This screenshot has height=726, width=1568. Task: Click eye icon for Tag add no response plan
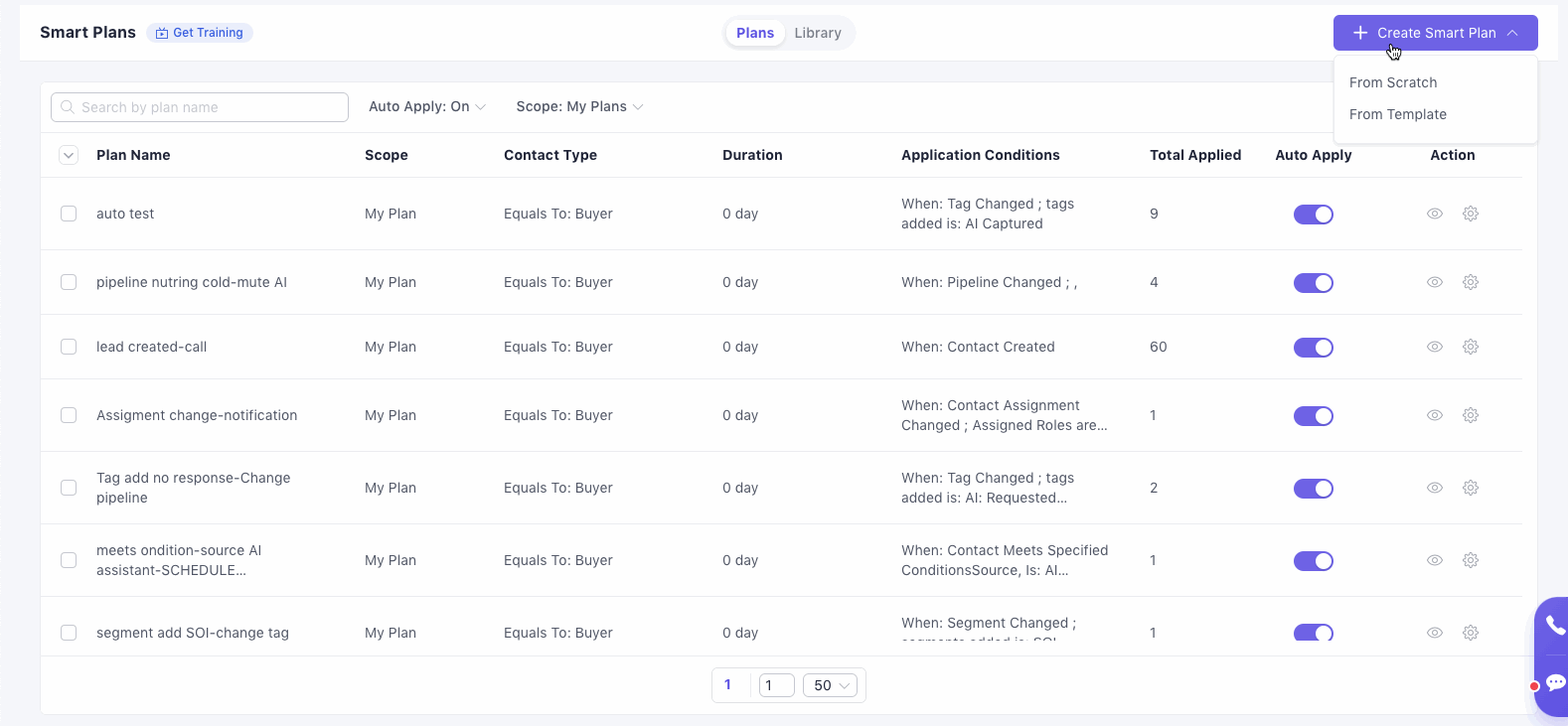pos(1435,488)
